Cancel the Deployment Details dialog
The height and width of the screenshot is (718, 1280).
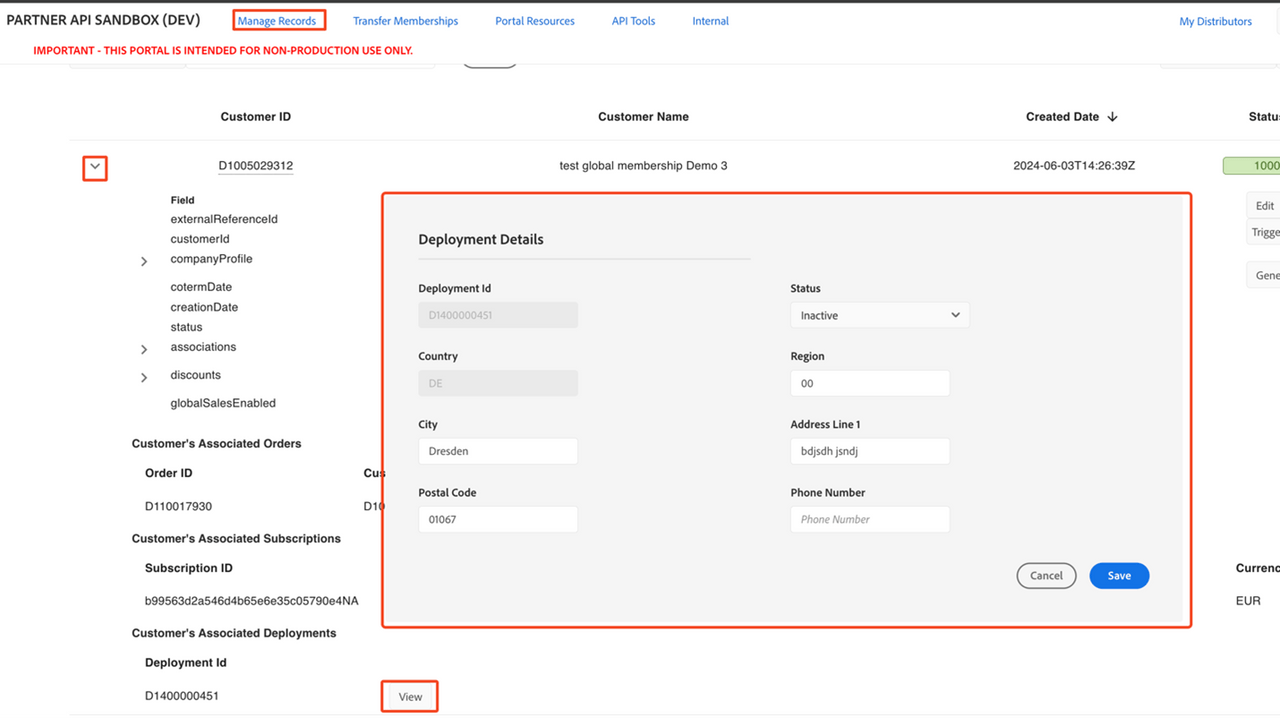coord(1046,576)
